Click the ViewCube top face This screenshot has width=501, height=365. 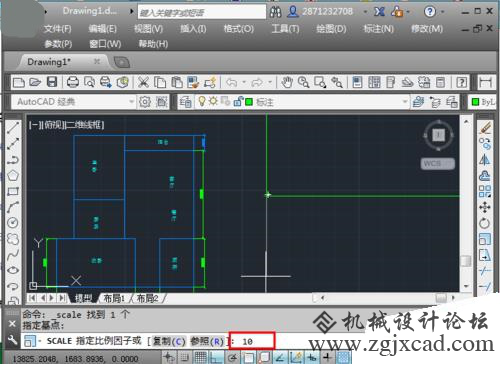click(x=439, y=135)
